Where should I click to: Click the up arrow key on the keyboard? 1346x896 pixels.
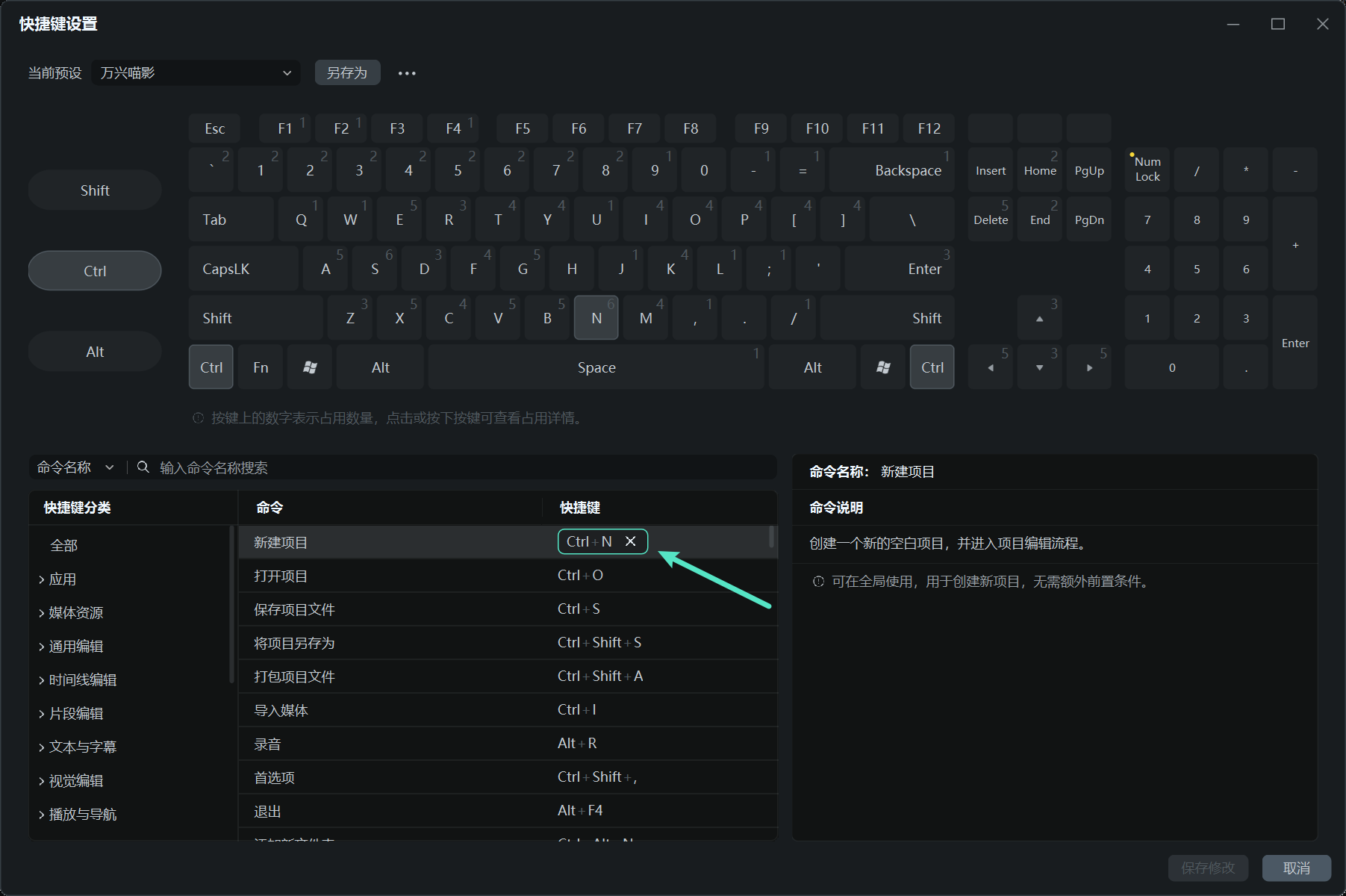point(1039,318)
